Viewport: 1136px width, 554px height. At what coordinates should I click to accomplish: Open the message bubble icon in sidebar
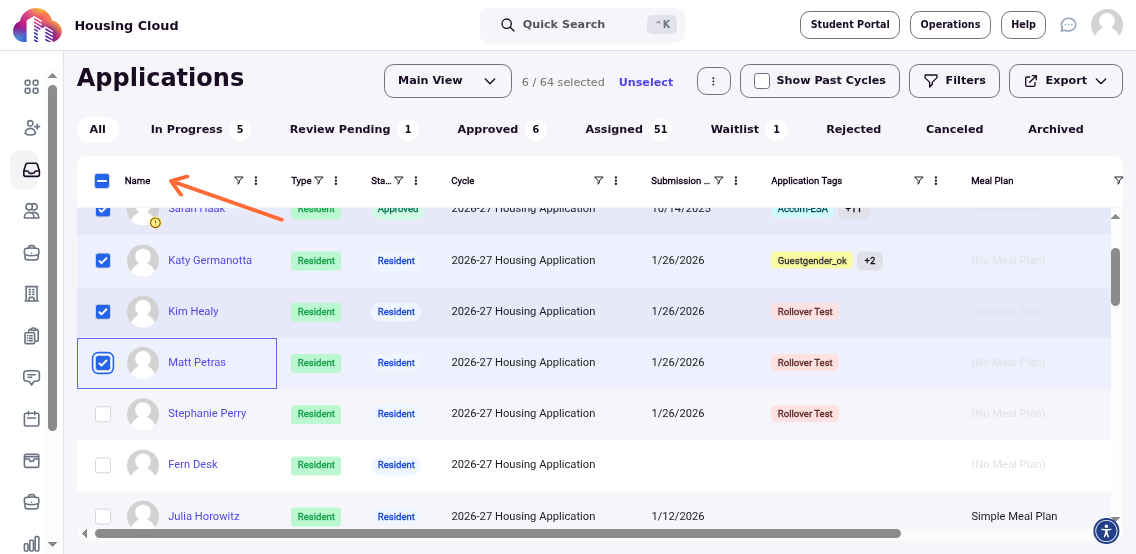point(31,377)
